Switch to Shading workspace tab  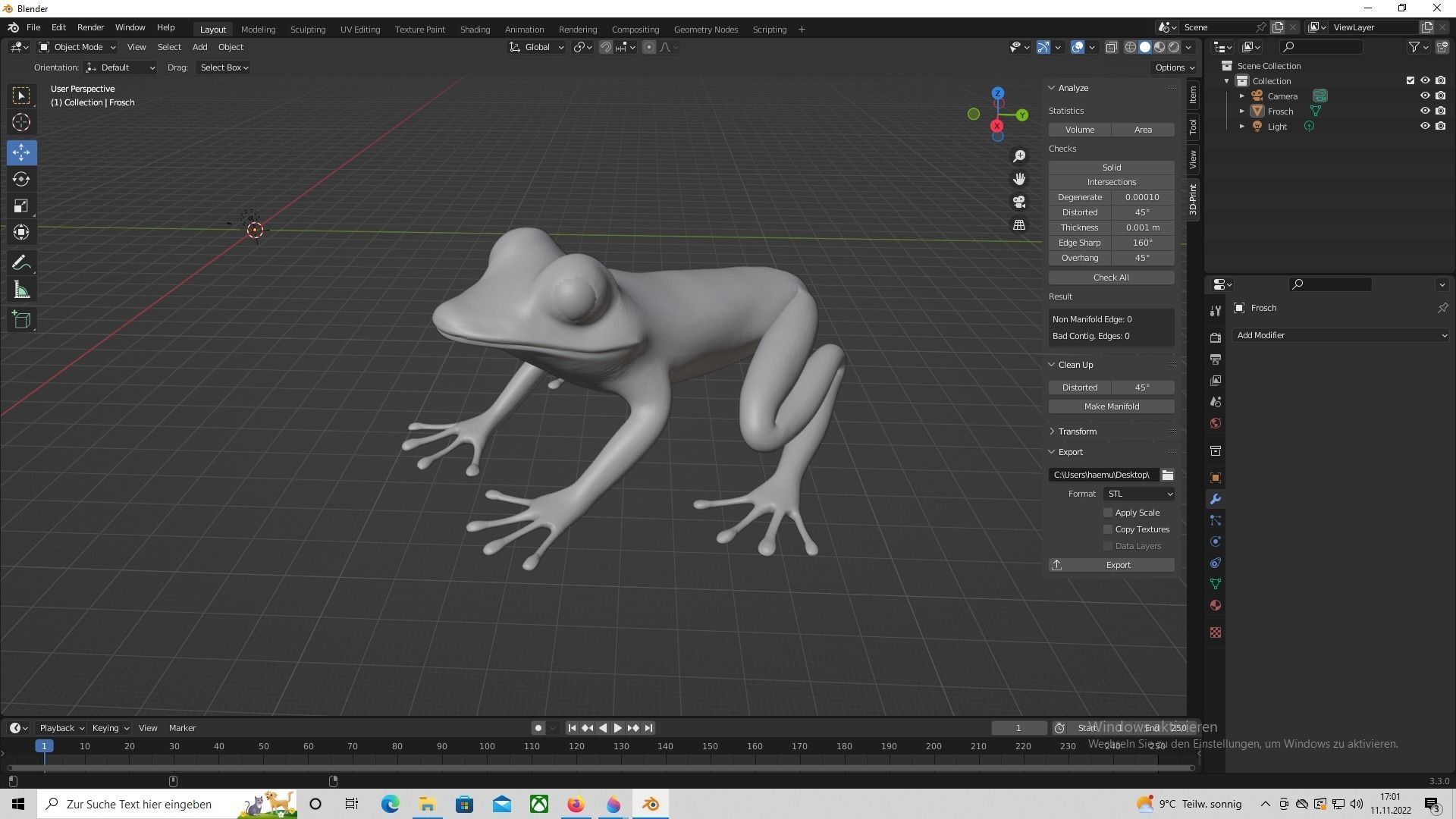click(475, 30)
